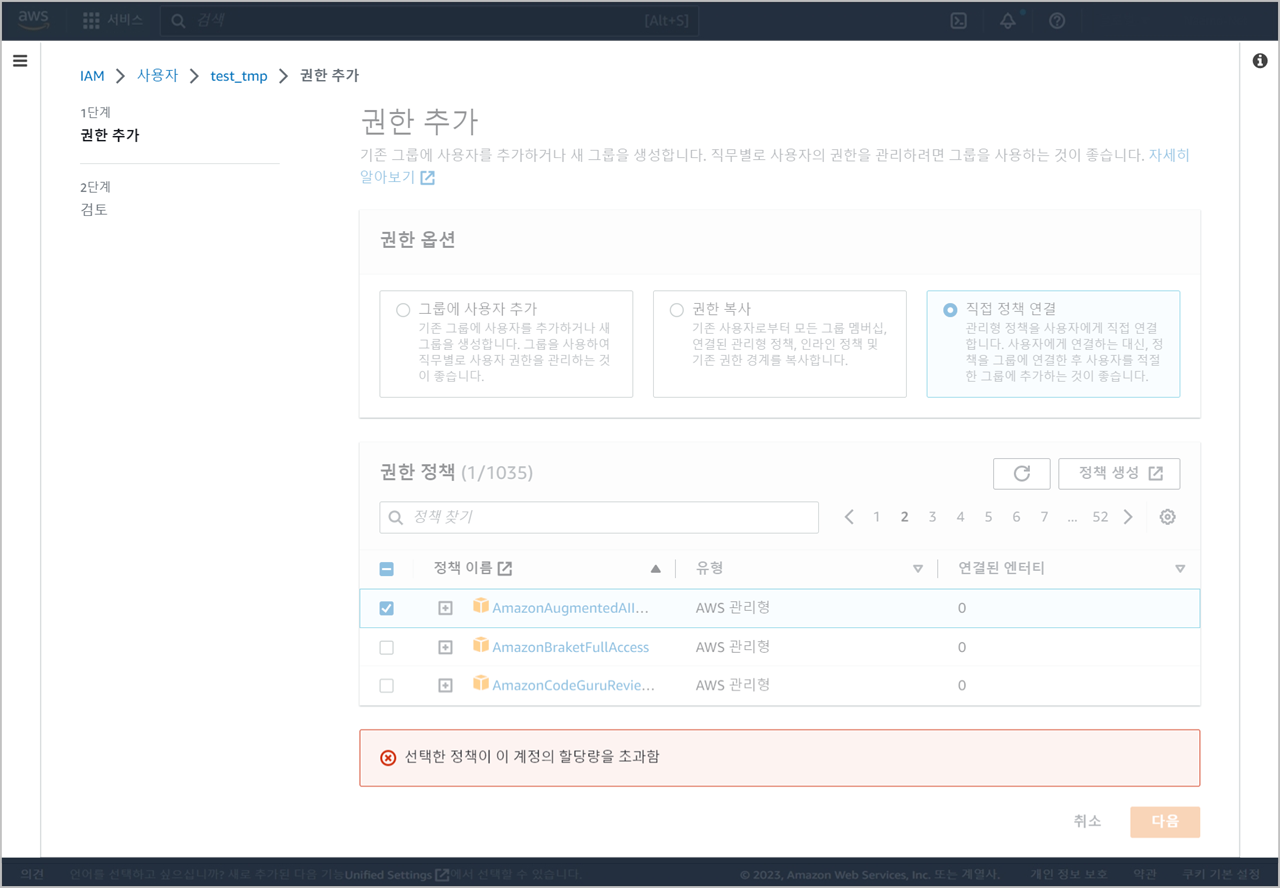This screenshot has width=1280, height=888.
Task: Expand the AmazonBraketFullAccess policy details
Action: tap(446, 647)
